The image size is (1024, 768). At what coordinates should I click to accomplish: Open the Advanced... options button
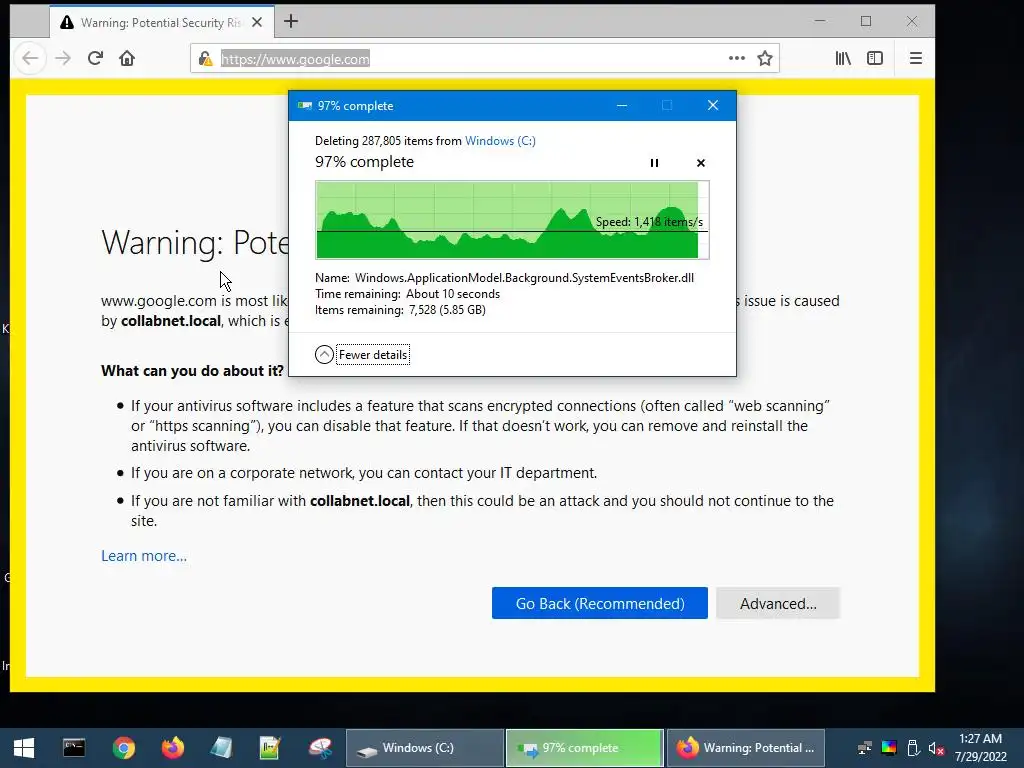point(778,603)
